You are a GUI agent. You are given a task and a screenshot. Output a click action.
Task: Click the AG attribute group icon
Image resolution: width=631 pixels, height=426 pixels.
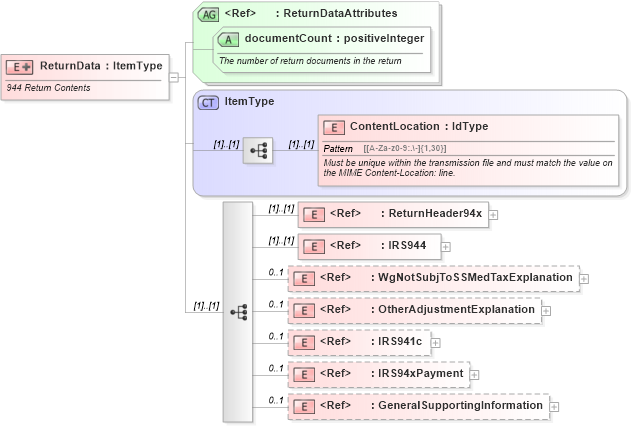point(208,15)
